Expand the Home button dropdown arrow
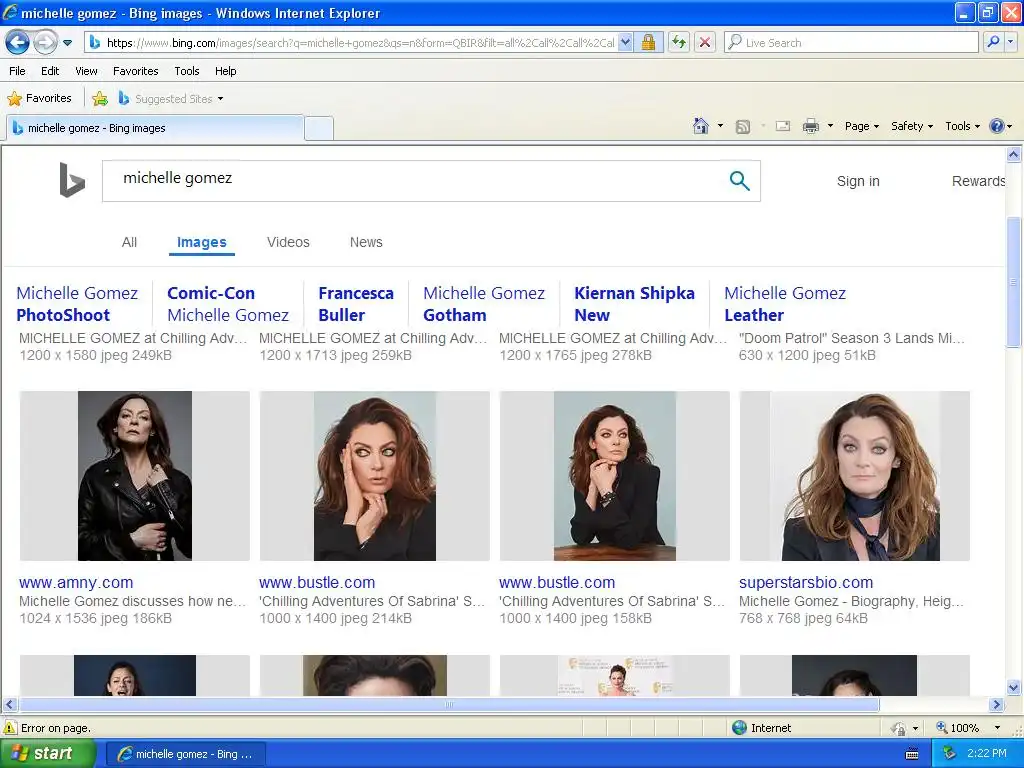Screen dimensions: 1024x768 [720, 126]
